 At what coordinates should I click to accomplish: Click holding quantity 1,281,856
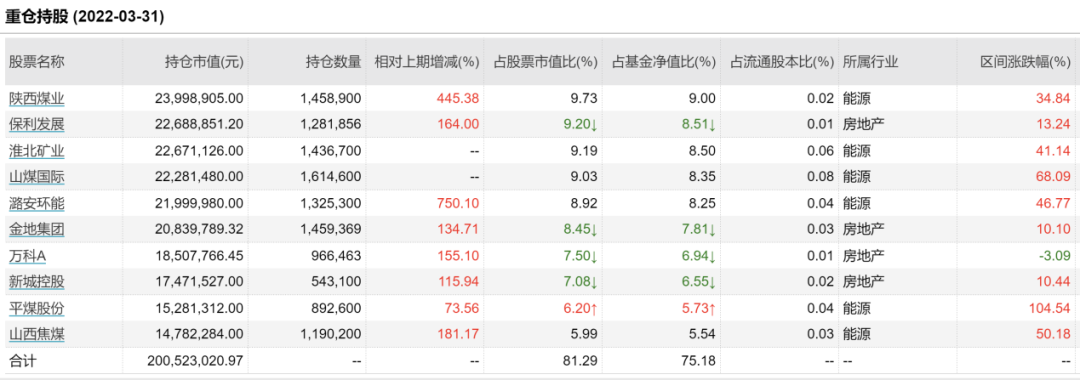tap(331, 125)
